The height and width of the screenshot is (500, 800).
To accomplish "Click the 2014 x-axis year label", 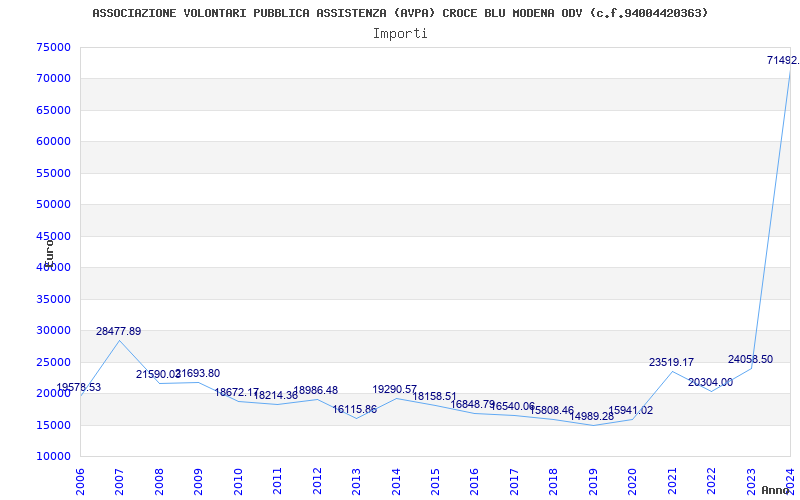I will pyautogui.click(x=396, y=482).
